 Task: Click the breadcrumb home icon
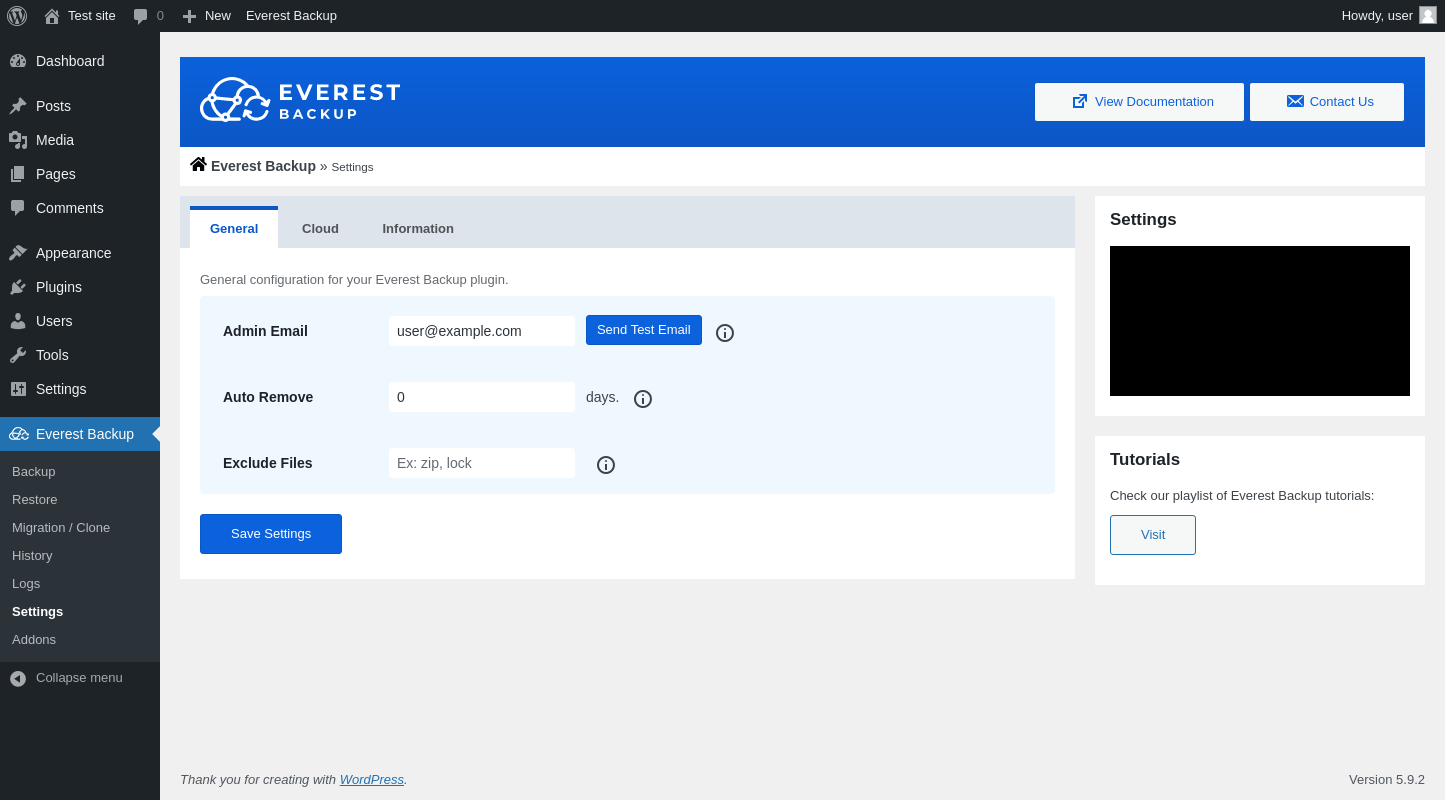tap(198, 164)
